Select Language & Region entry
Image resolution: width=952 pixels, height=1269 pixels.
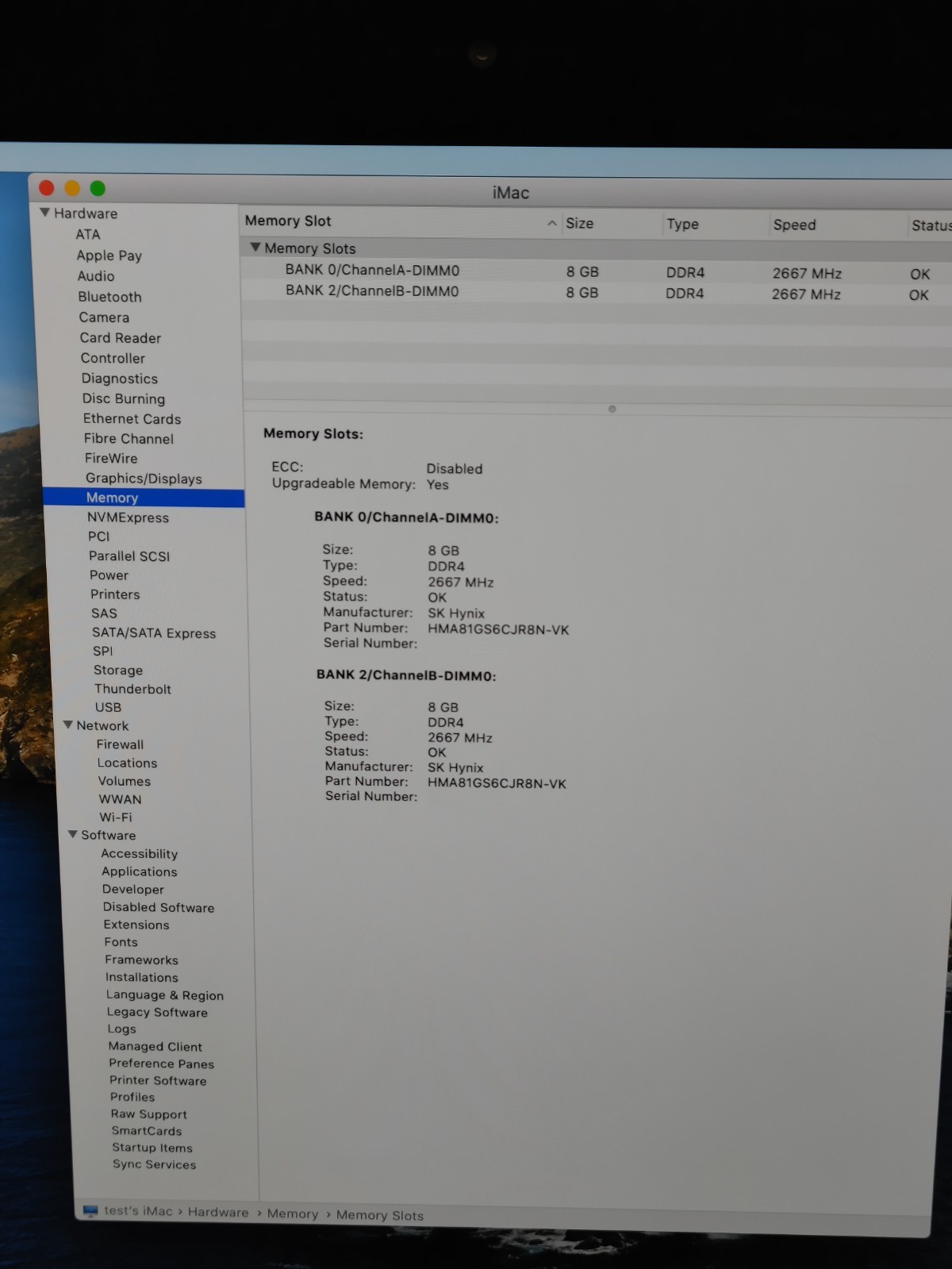164,995
